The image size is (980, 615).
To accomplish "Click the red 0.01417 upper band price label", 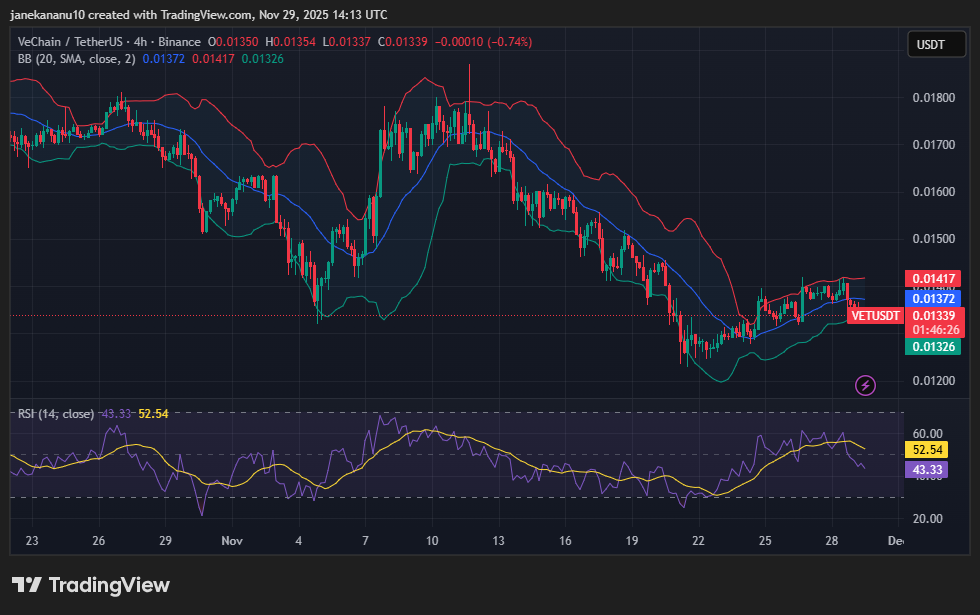I will 932,278.
